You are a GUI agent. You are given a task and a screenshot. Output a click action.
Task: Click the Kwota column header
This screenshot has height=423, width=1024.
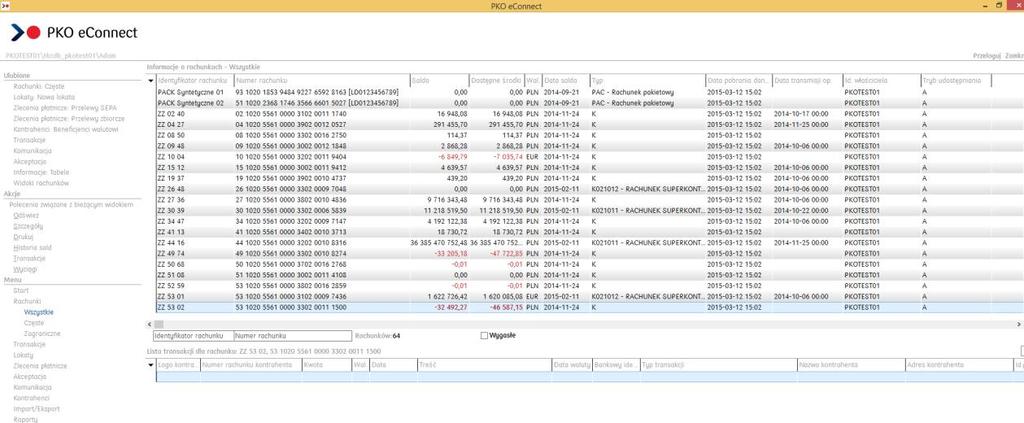[x=327, y=365]
